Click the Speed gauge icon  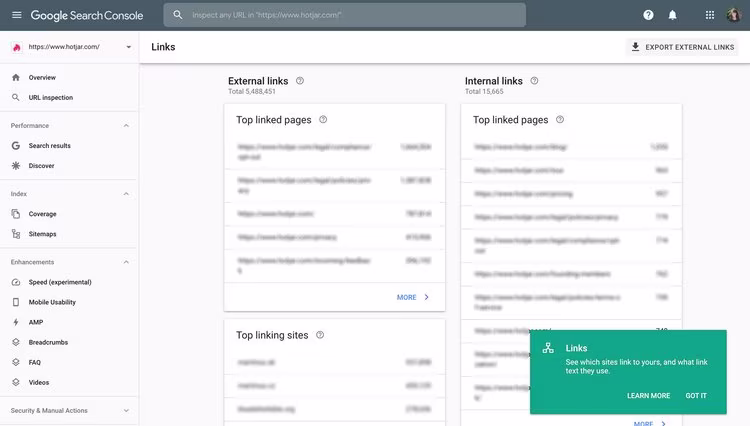[16, 282]
